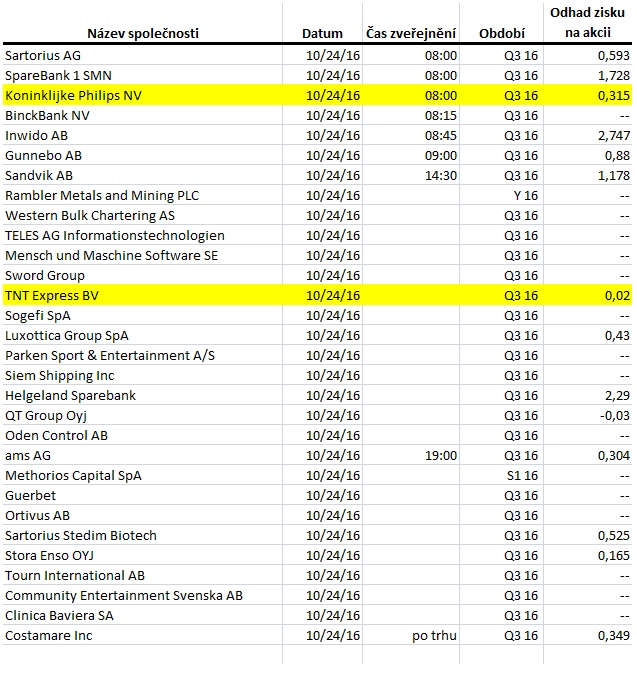Click the estimate value '0,525'

614,536
